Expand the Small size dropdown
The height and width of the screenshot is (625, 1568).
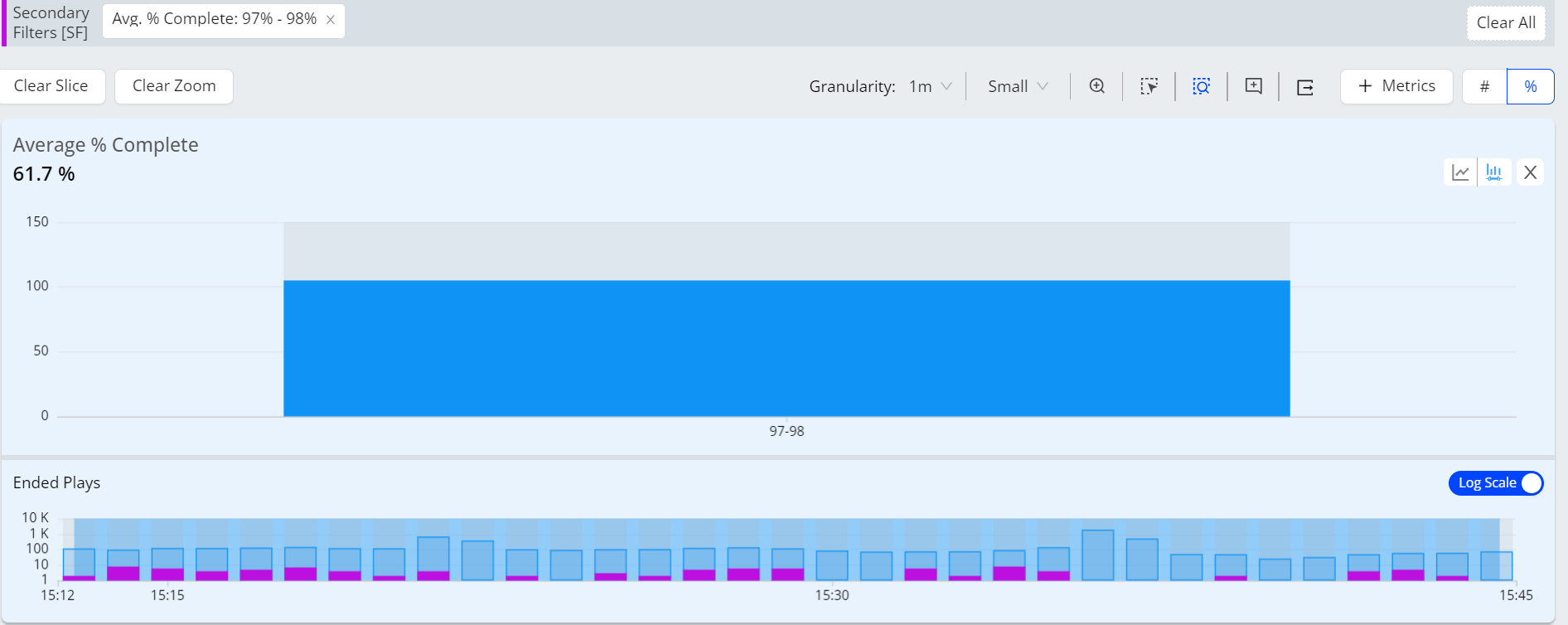1018,86
